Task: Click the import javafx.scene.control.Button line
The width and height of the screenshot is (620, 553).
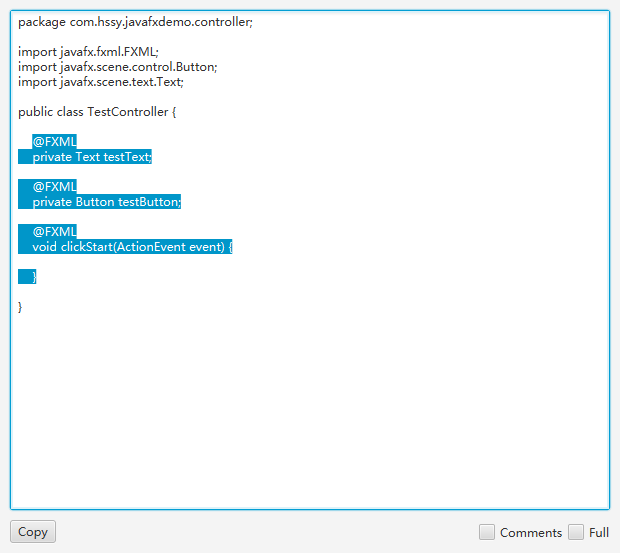Action: point(118,67)
